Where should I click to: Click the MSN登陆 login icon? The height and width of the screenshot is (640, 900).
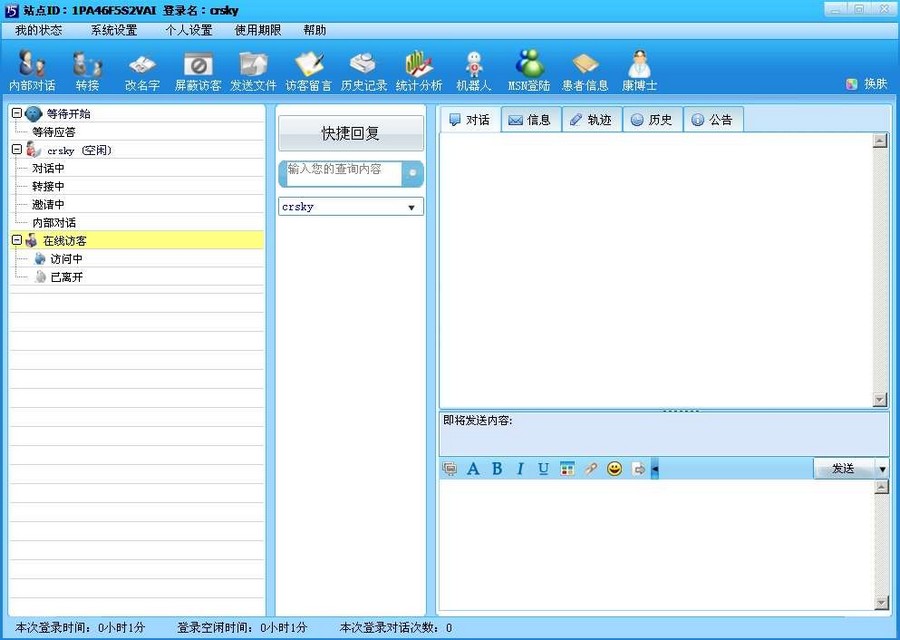(529, 71)
